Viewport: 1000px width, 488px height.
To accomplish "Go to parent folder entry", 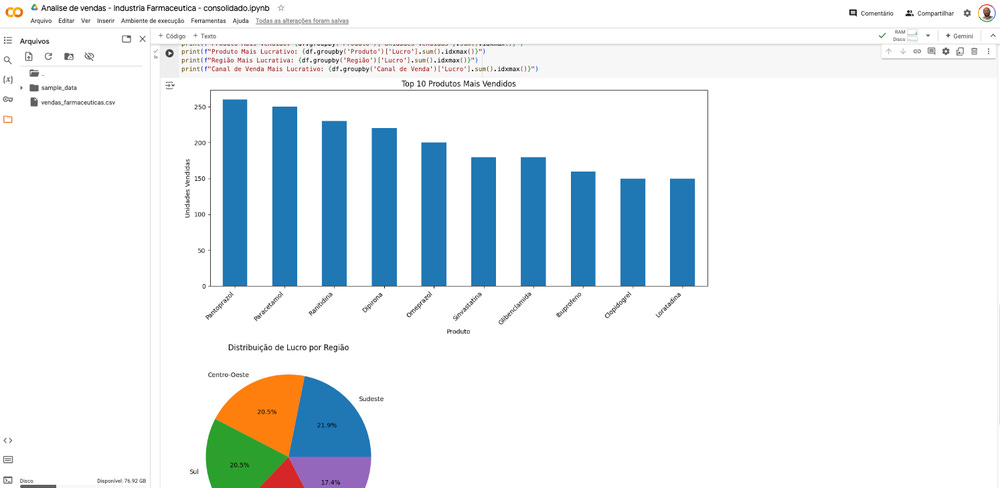I will [36, 73].
